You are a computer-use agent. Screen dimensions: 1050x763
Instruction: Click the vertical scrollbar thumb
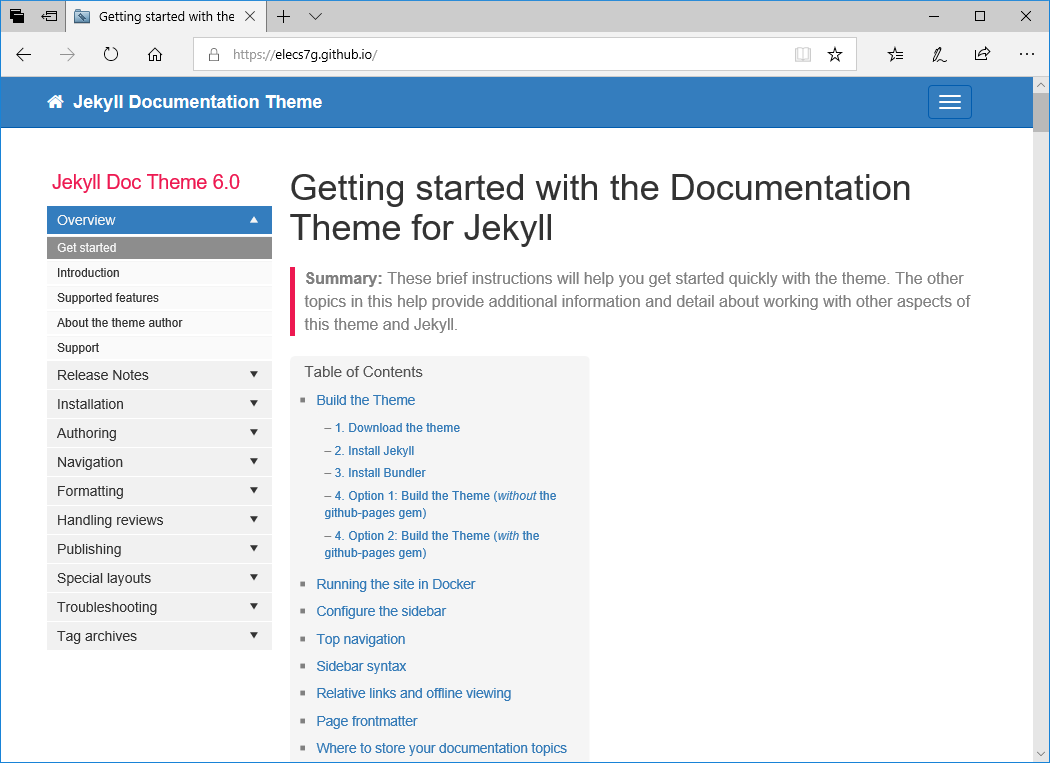[1041, 113]
